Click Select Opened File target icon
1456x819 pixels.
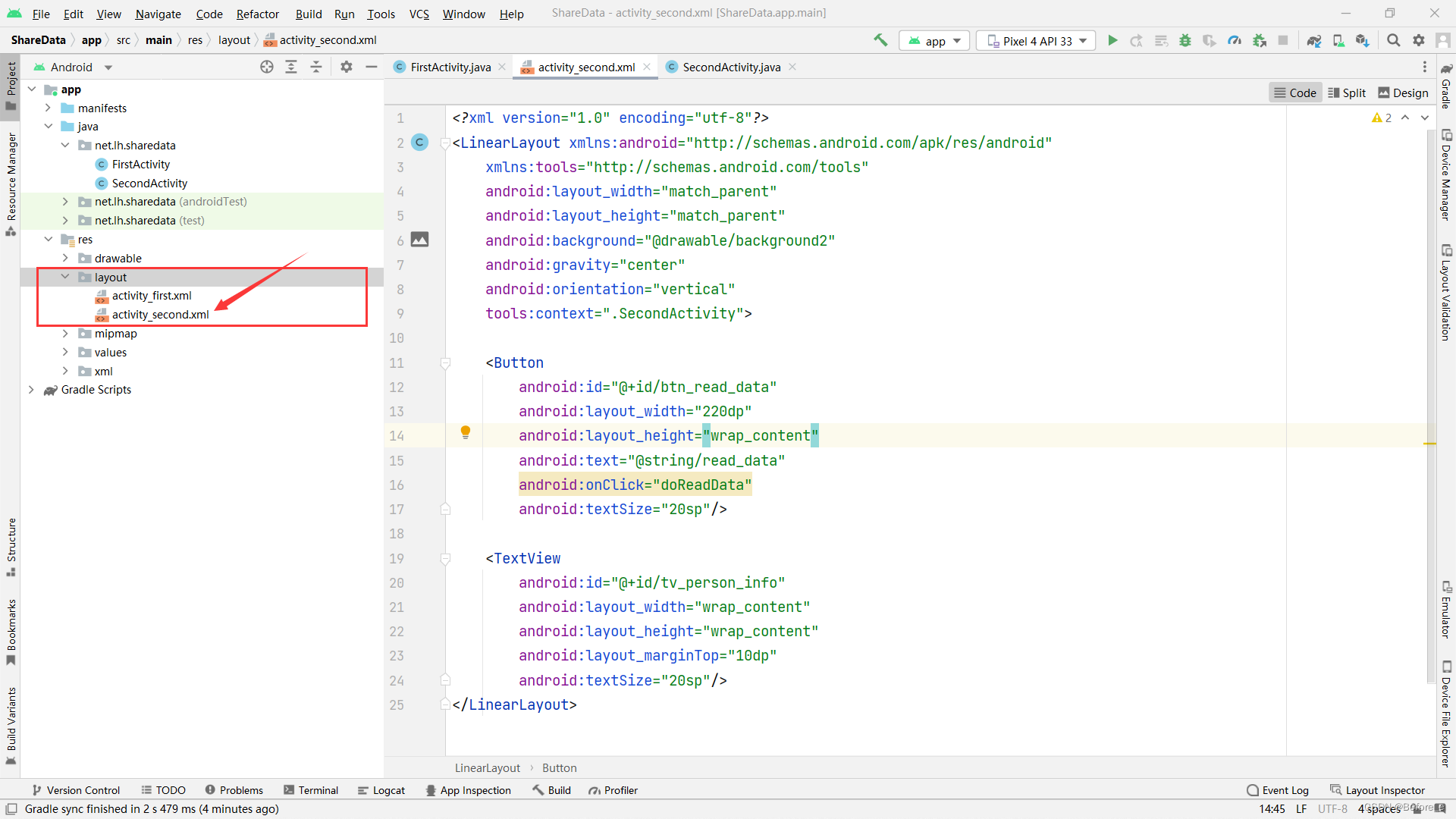pyautogui.click(x=267, y=67)
